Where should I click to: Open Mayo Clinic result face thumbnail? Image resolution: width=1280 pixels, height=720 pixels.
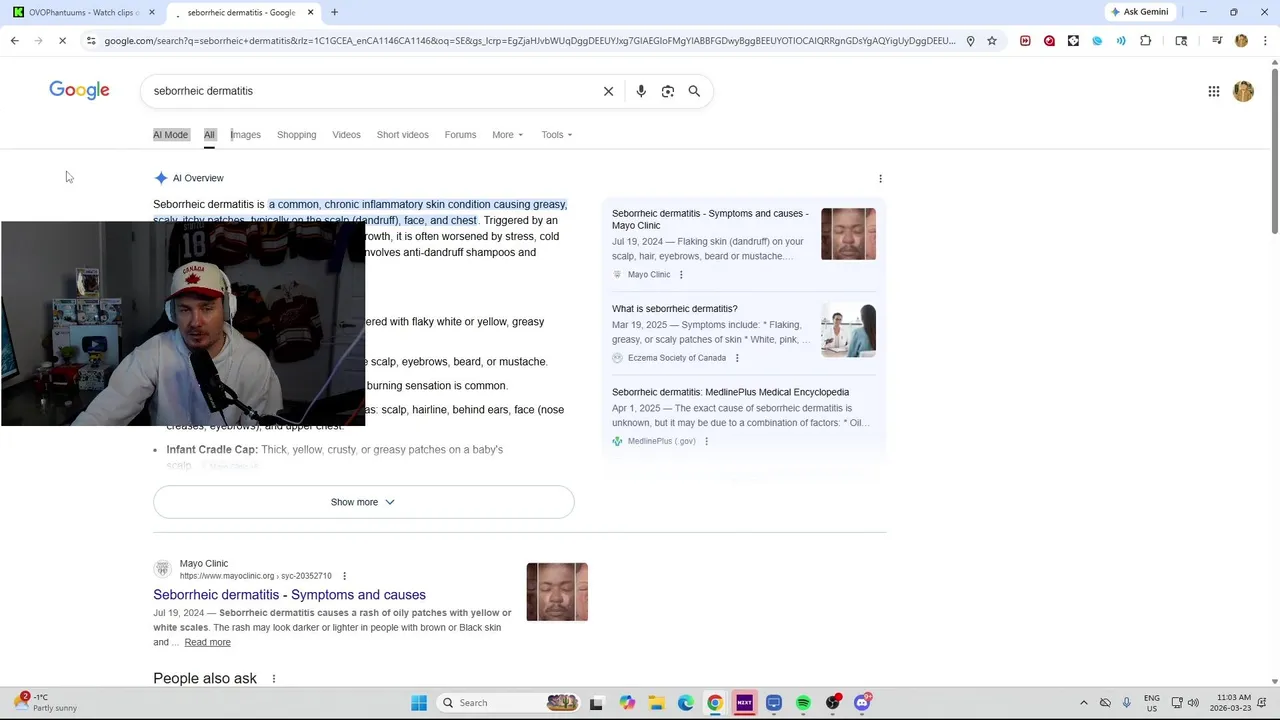[557, 592]
